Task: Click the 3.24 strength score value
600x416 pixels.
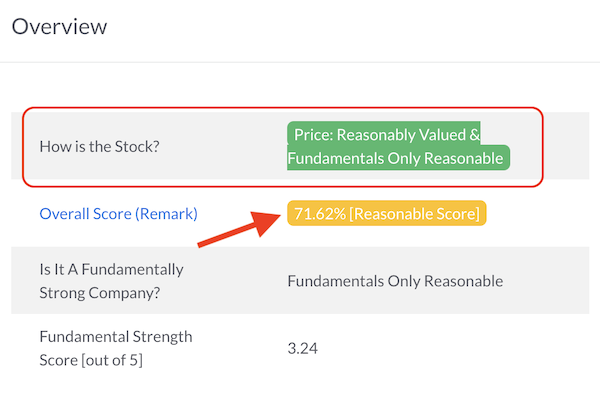Action: 303,349
